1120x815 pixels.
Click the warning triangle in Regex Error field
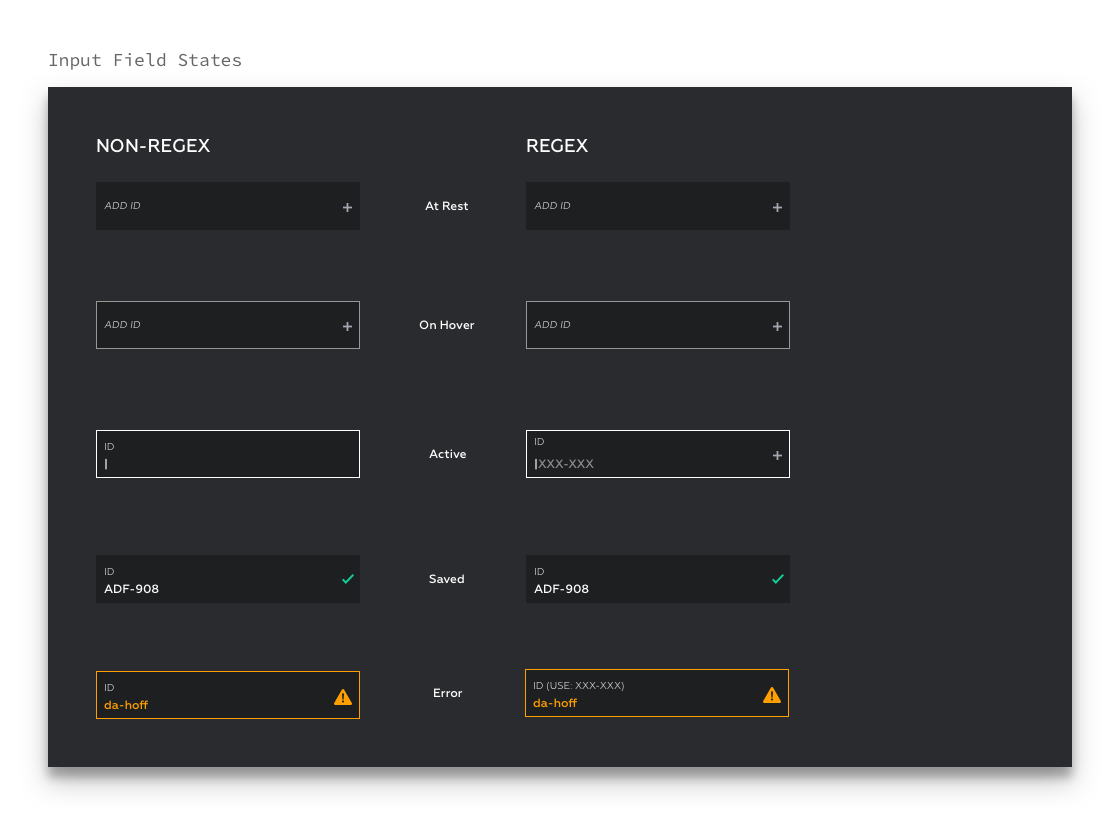772,695
